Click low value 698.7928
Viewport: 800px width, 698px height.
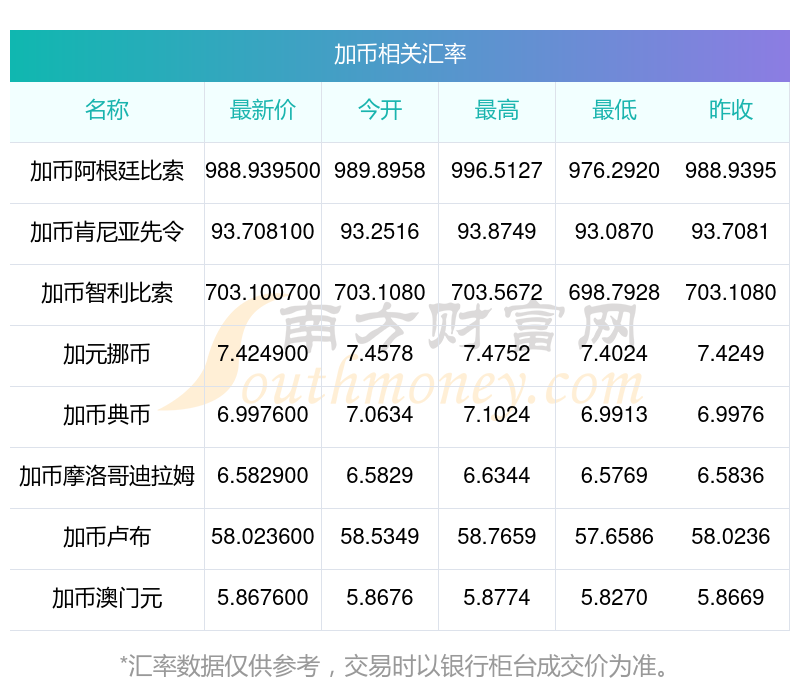point(614,293)
